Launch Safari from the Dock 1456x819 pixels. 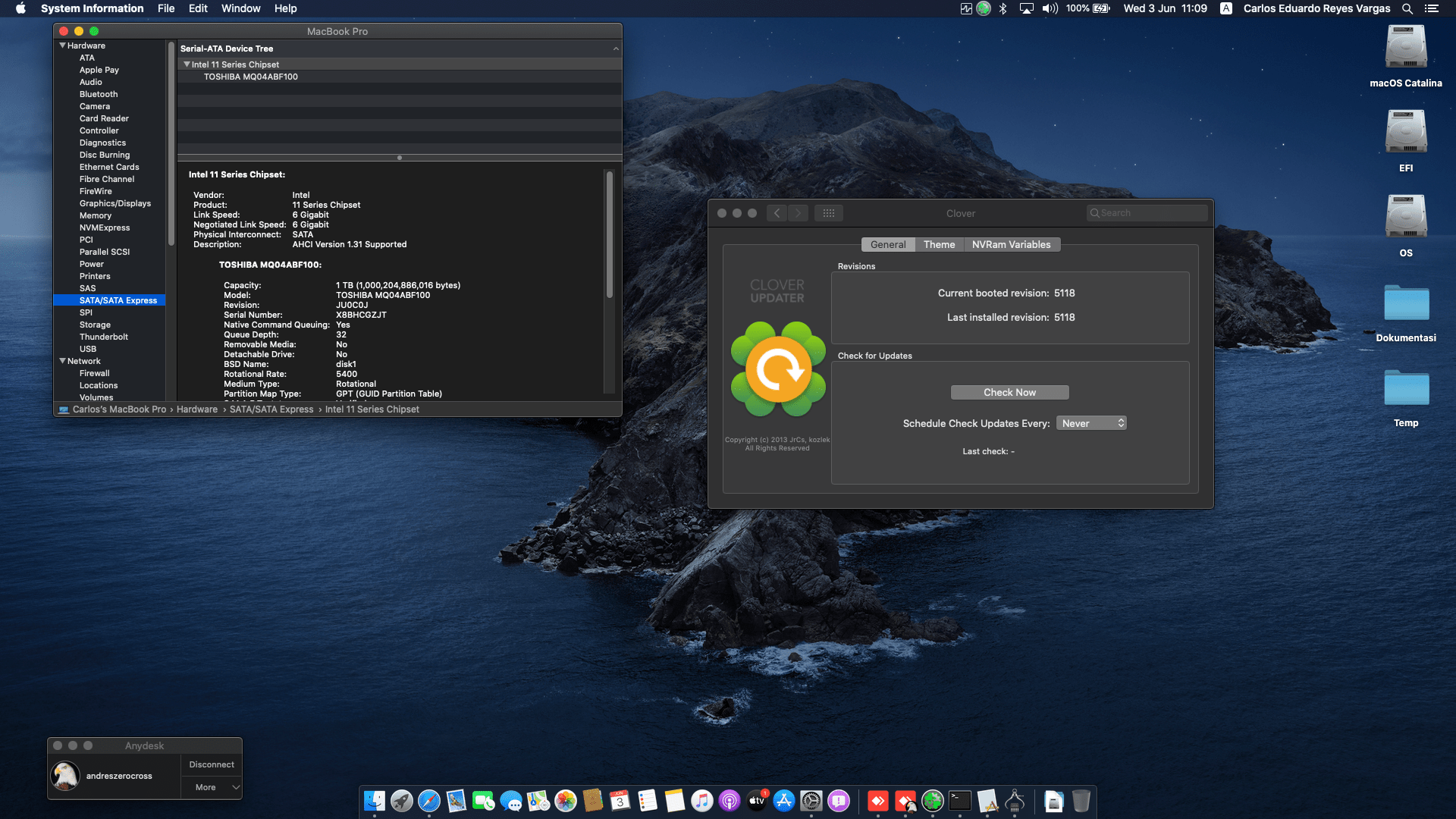428,802
